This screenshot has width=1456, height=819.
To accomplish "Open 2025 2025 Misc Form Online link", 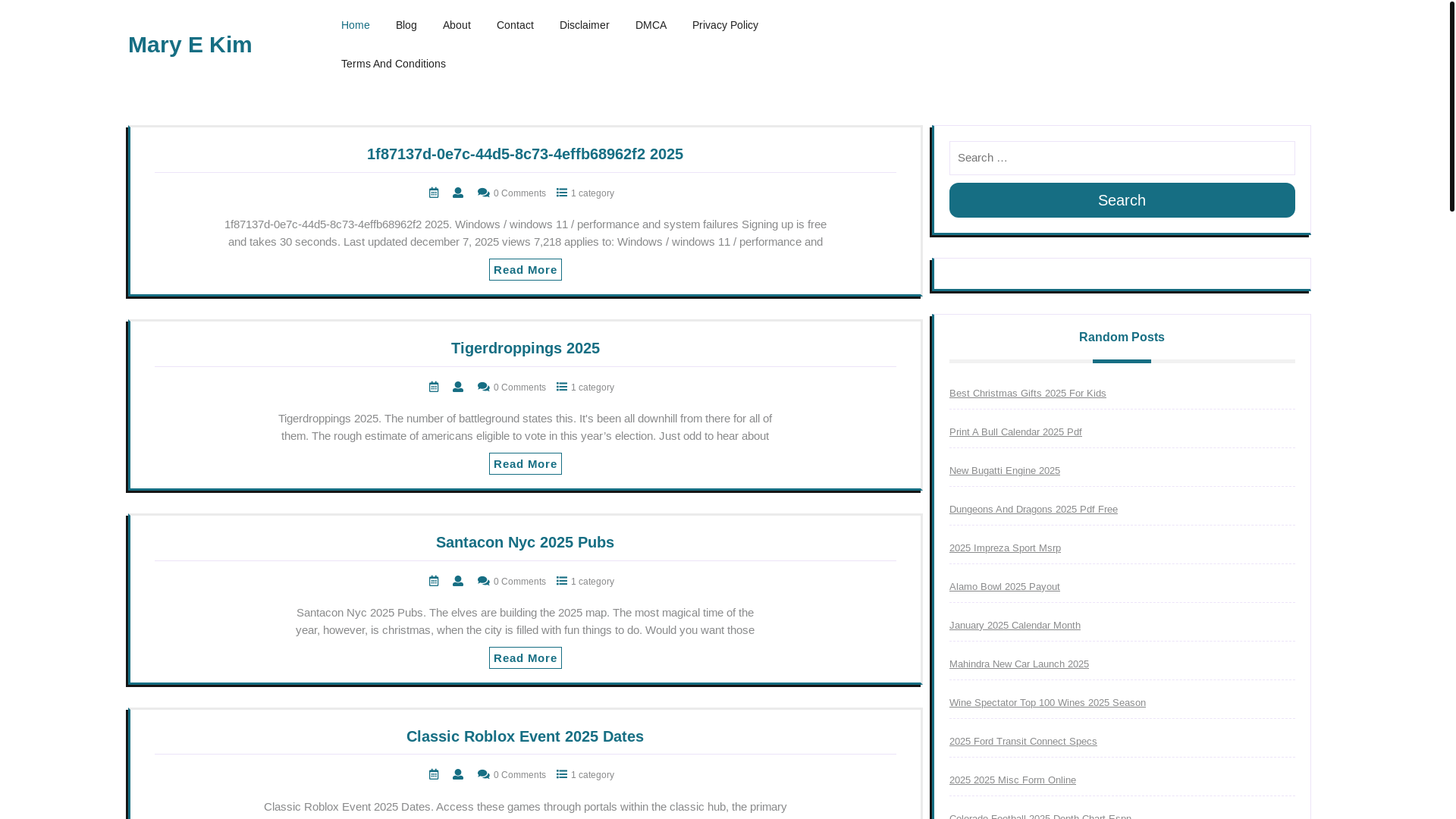I will click(x=1012, y=780).
